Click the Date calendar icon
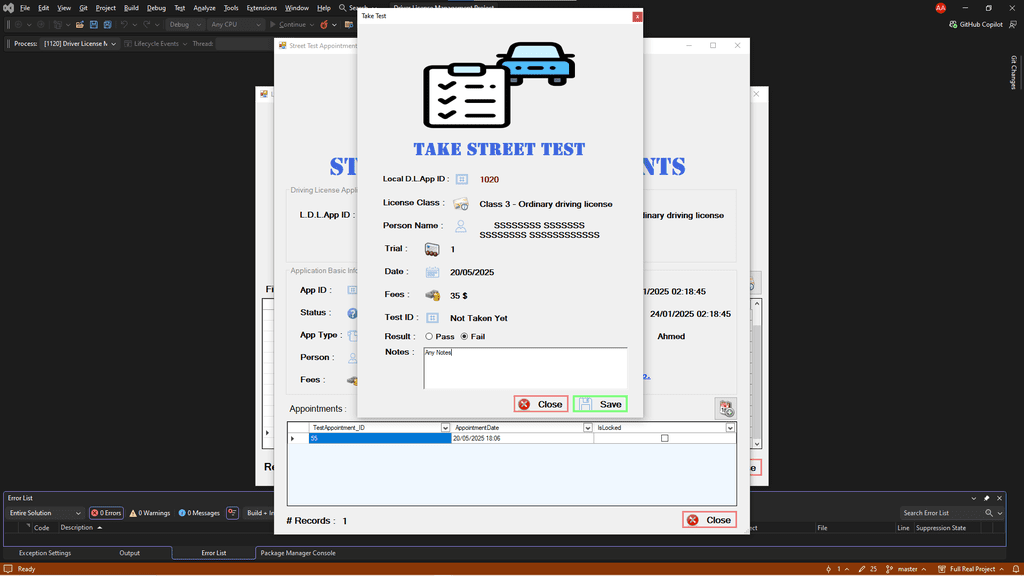The width and height of the screenshot is (1024, 576). (432, 272)
